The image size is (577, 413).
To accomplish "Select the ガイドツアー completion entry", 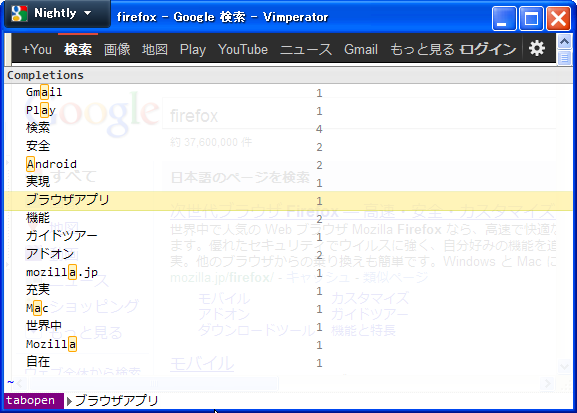I will 288,236.
